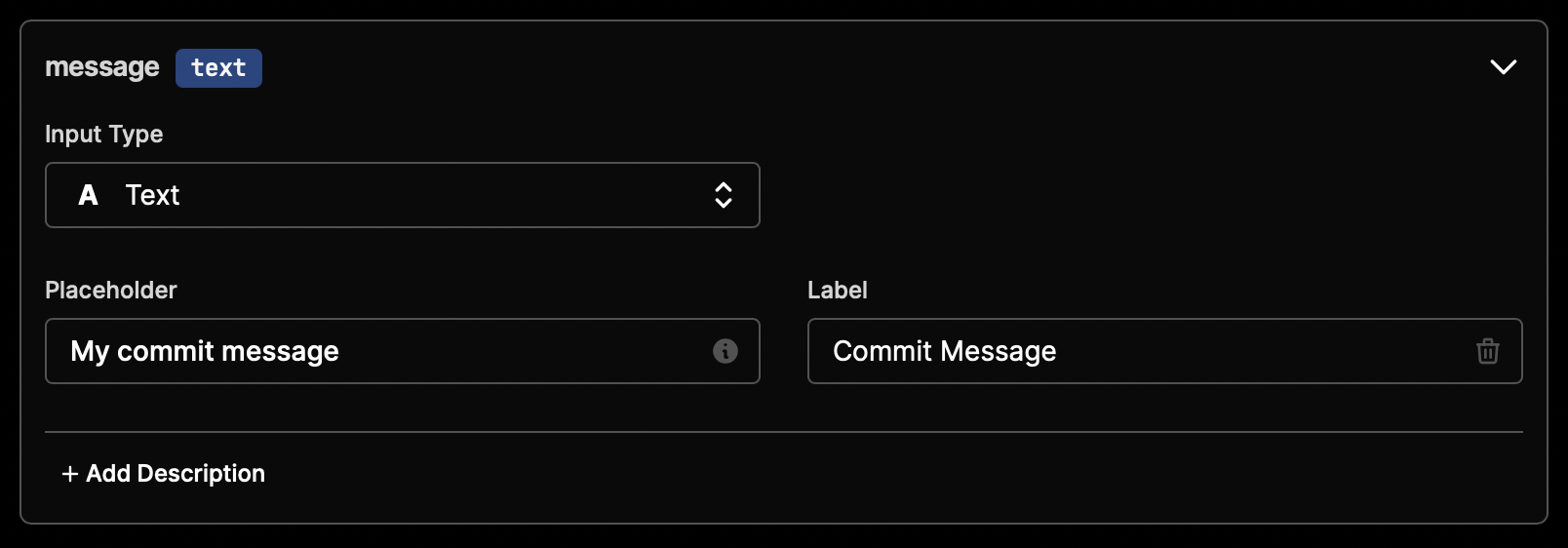Click the "Text" value in the Input Type selector
Viewport: 1568px width, 548px height.
(152, 195)
